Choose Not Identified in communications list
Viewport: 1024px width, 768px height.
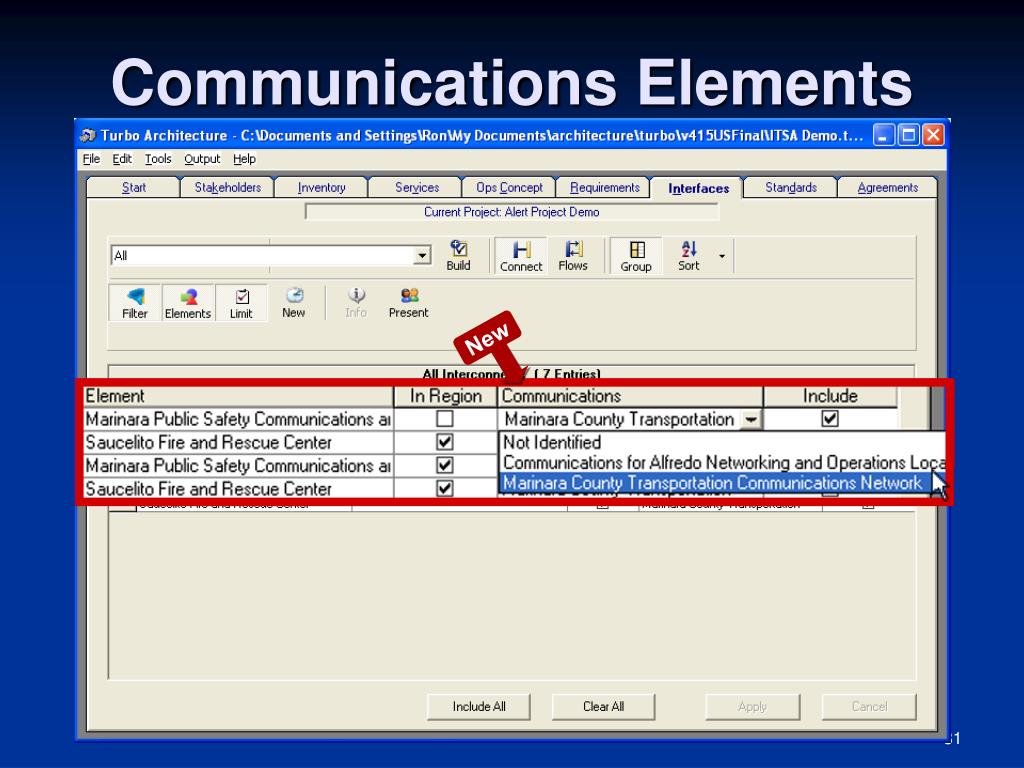(722, 442)
